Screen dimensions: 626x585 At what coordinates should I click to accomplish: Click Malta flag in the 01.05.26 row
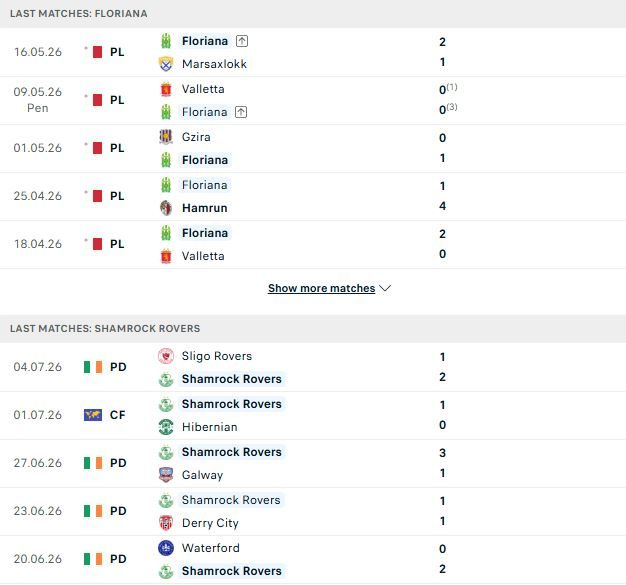point(97,148)
